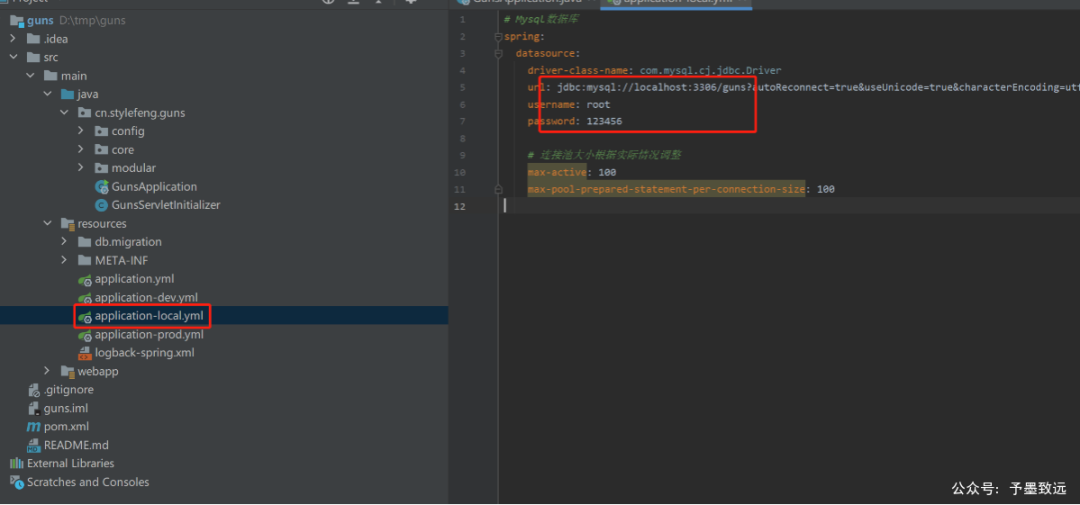Image resolution: width=1080 pixels, height=505 pixels.
Task: Expand the webapp folder
Action: pyautogui.click(x=47, y=372)
